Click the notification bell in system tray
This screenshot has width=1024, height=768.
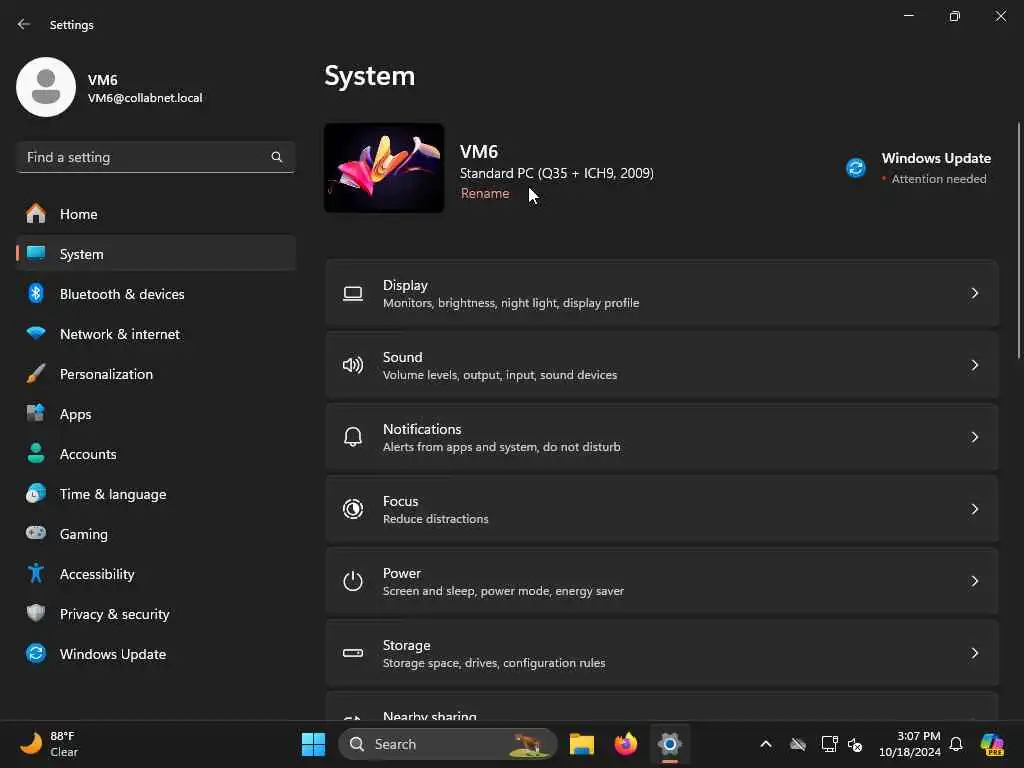point(956,744)
